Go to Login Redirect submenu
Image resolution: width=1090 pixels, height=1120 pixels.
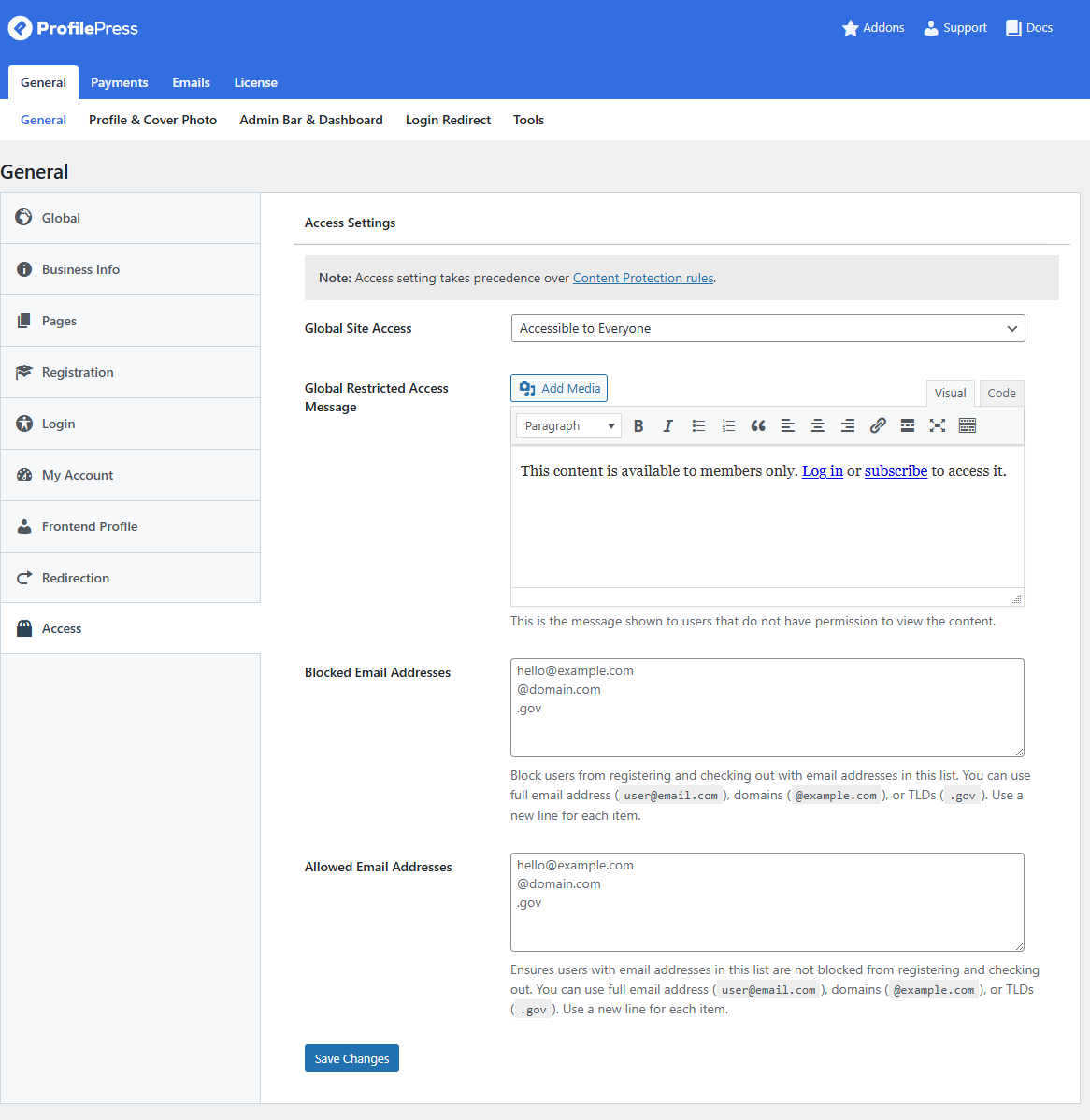coord(448,120)
